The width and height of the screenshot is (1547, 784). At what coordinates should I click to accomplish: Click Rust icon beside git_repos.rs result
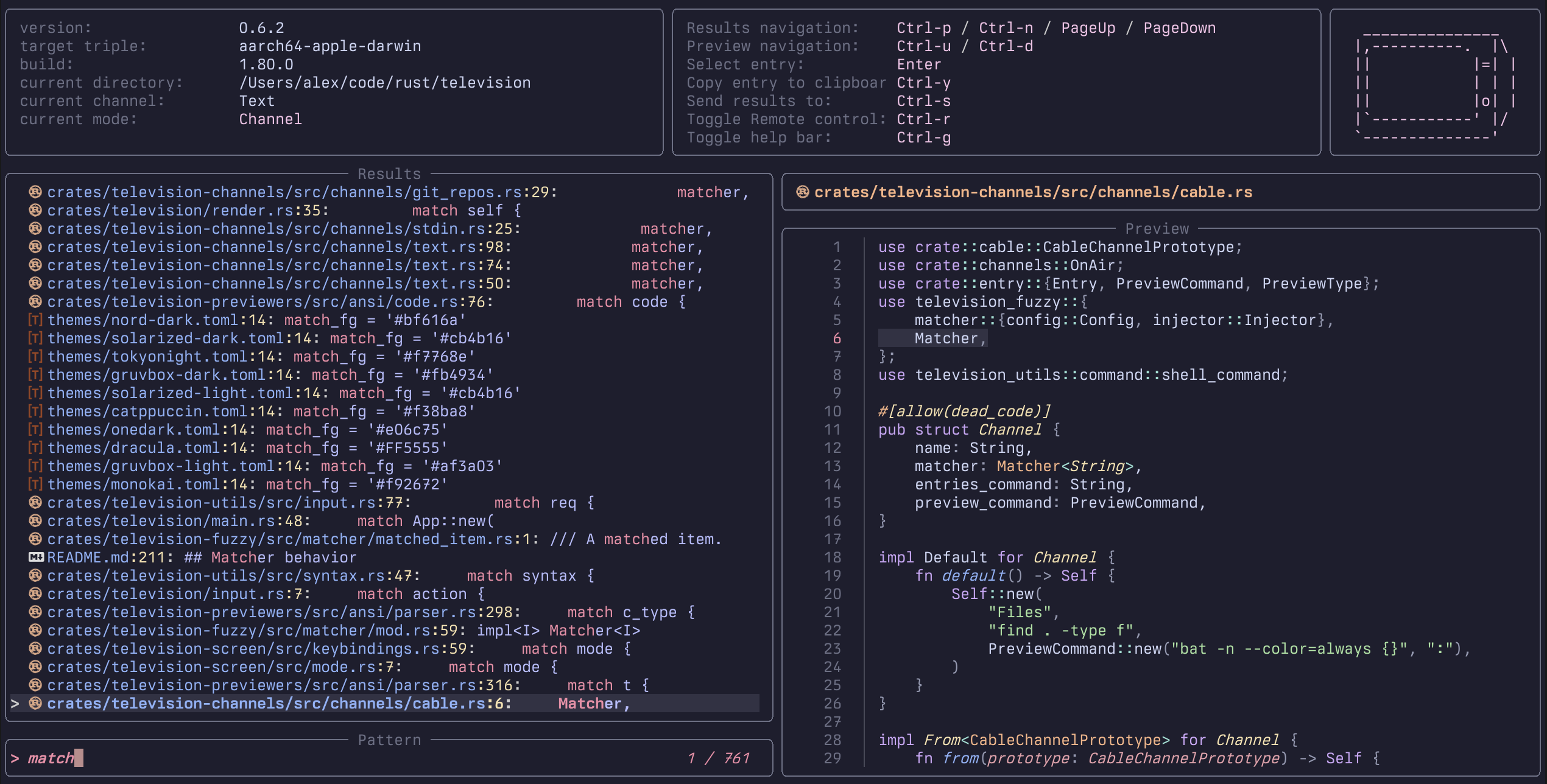(x=35, y=192)
